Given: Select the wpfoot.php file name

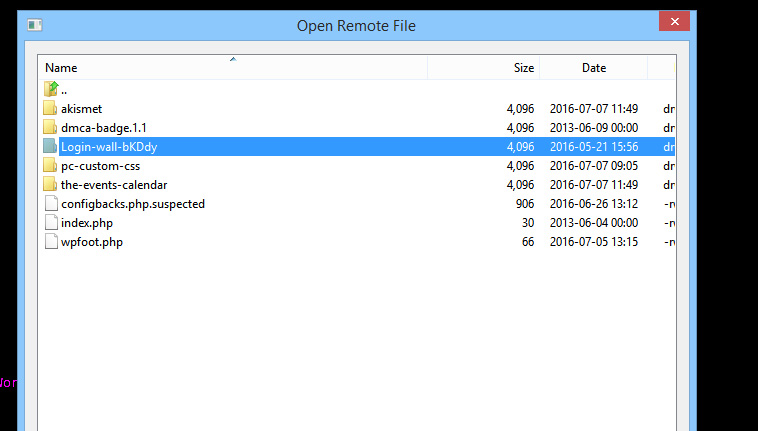Looking at the screenshot, I should (92, 242).
